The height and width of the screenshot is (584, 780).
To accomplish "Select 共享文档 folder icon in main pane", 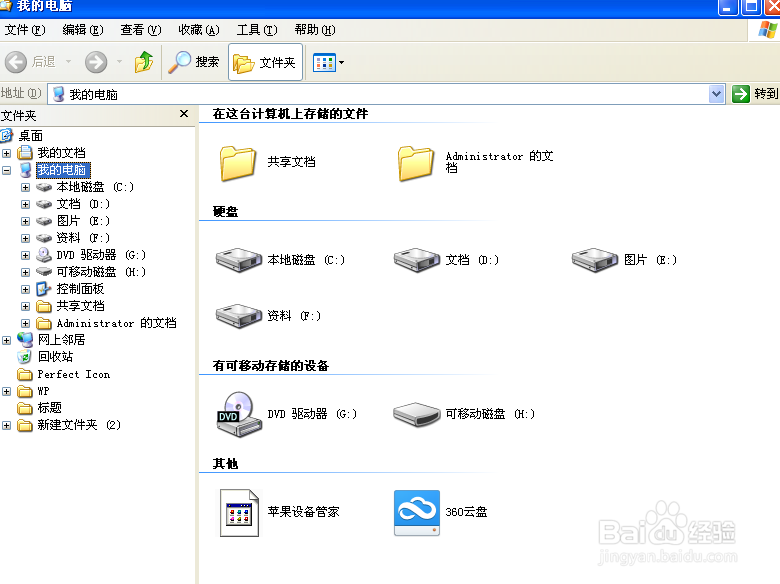I will 238,163.
